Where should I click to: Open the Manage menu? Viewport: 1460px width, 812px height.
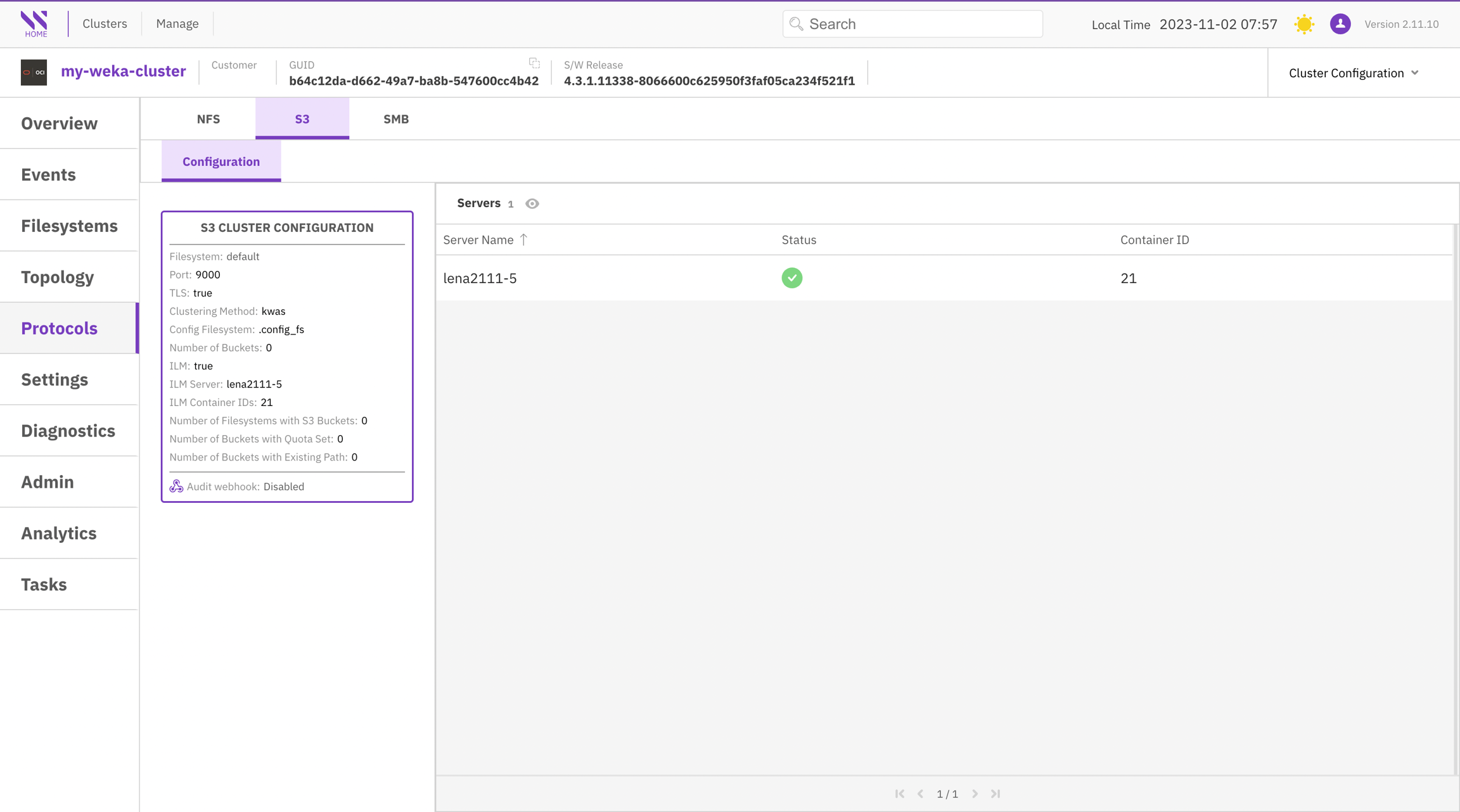click(x=177, y=23)
